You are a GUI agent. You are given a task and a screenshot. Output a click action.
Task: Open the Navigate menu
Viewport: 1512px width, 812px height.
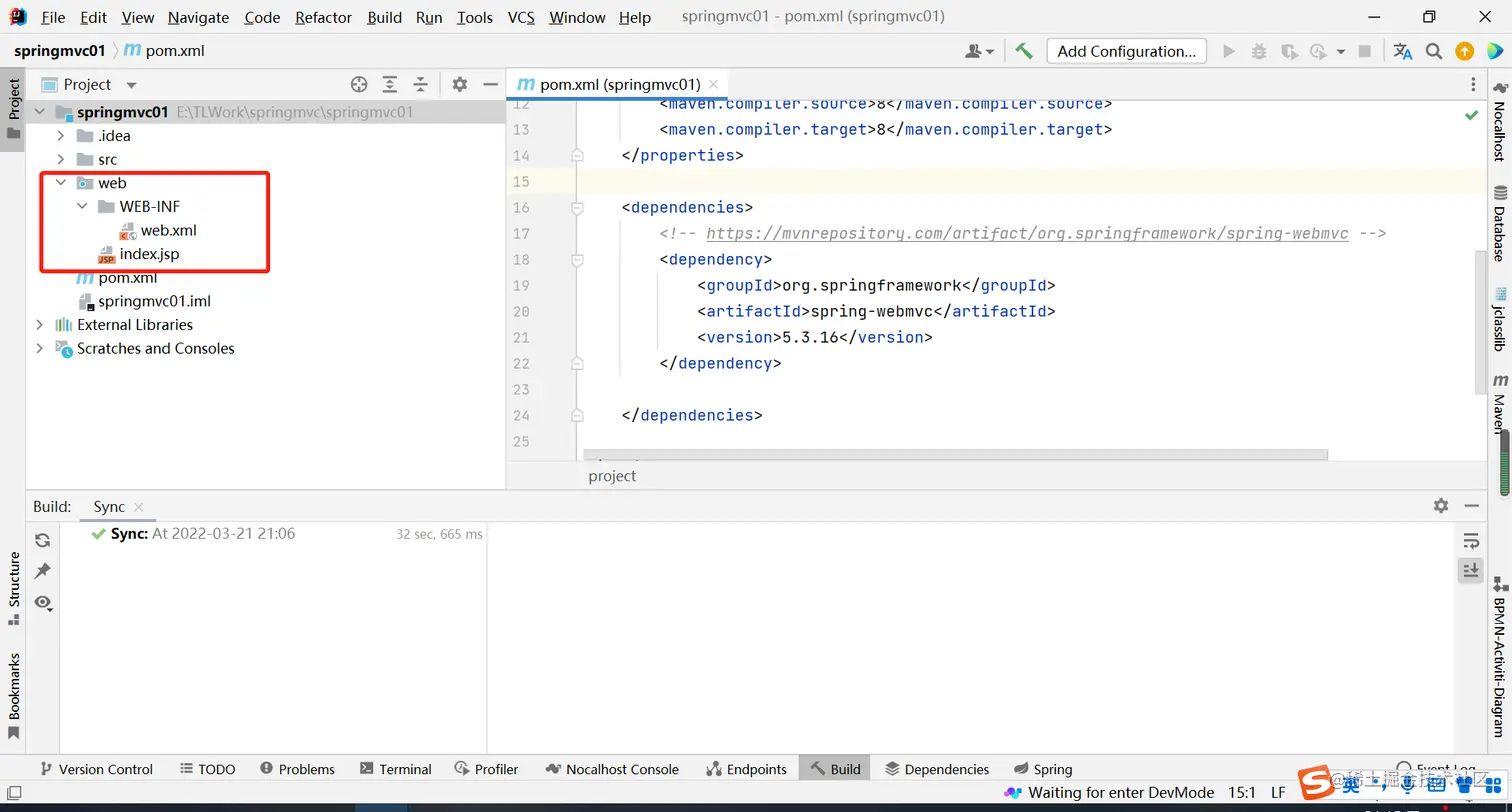click(198, 17)
